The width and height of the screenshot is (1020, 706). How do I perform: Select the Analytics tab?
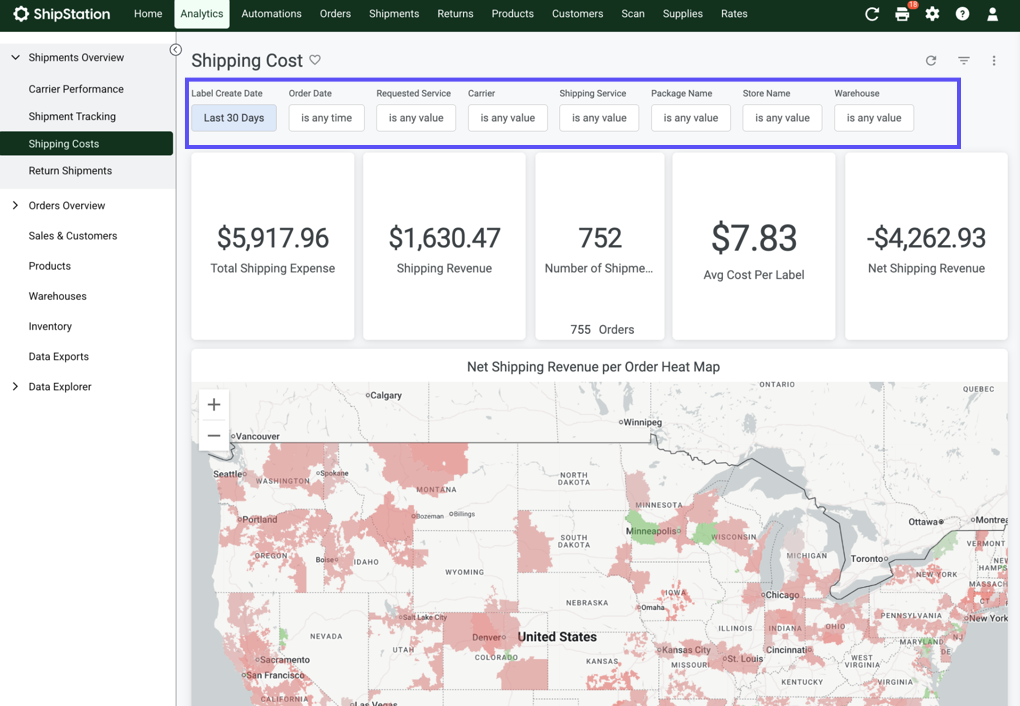click(x=202, y=14)
